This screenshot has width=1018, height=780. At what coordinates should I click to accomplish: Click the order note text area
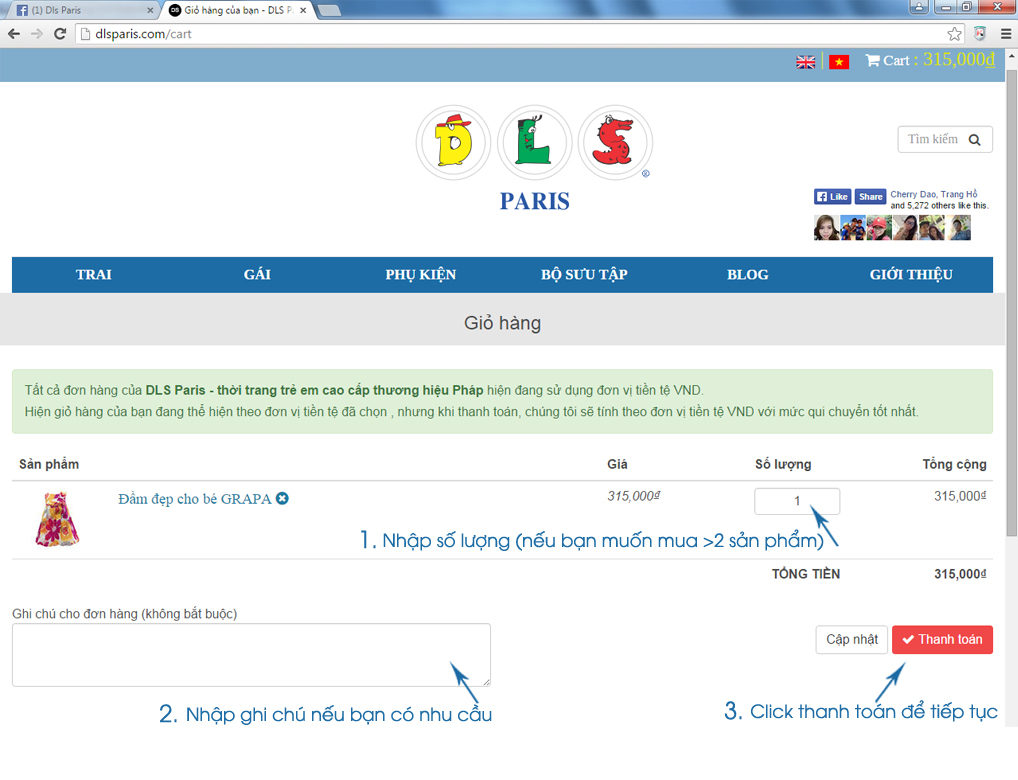pyautogui.click(x=251, y=655)
